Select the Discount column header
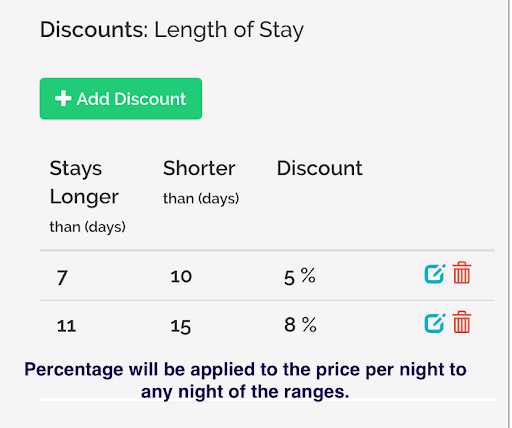Screen dimensions: 512x428 click(x=319, y=168)
